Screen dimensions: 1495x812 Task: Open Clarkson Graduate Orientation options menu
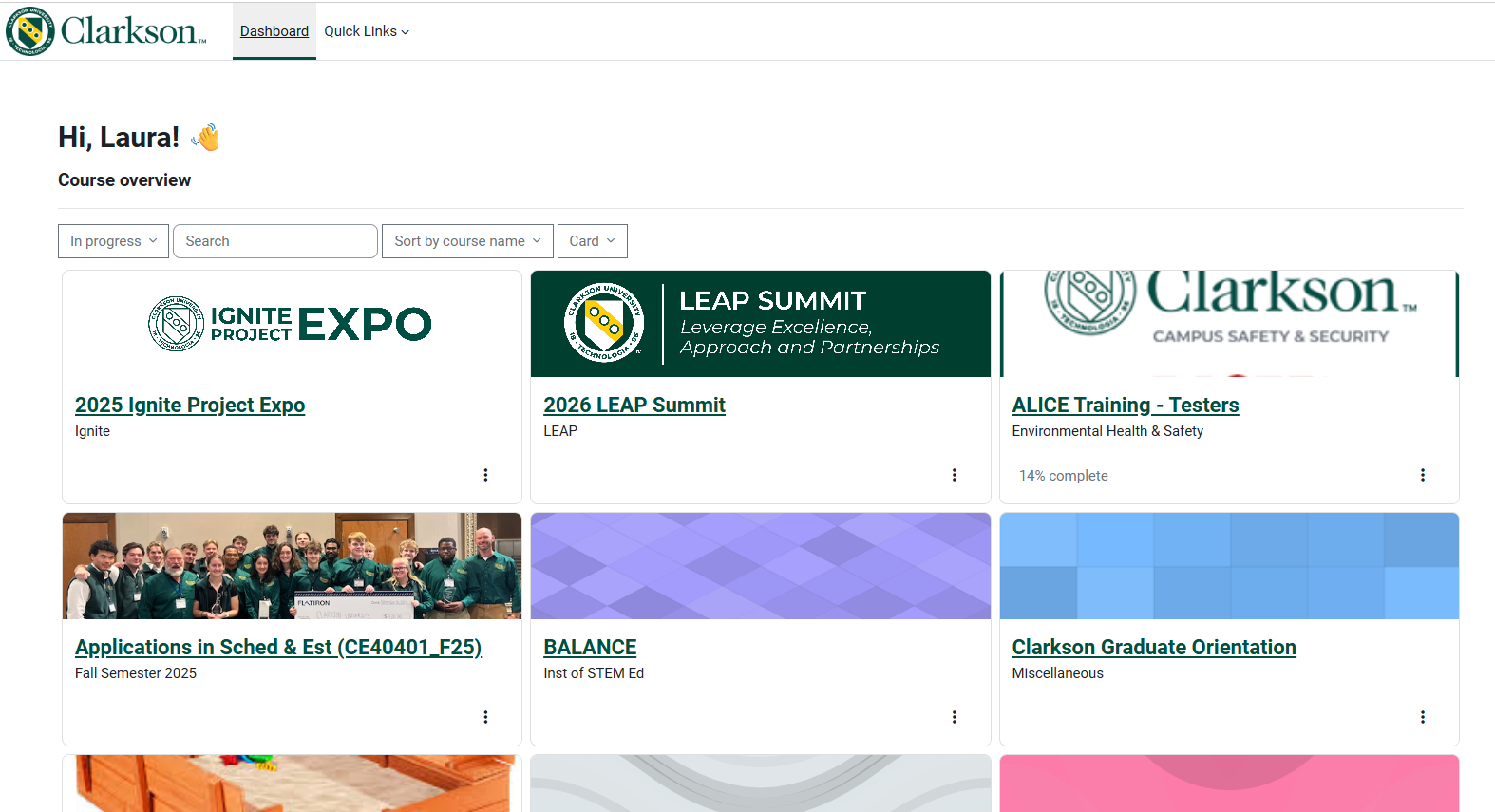[1422, 717]
